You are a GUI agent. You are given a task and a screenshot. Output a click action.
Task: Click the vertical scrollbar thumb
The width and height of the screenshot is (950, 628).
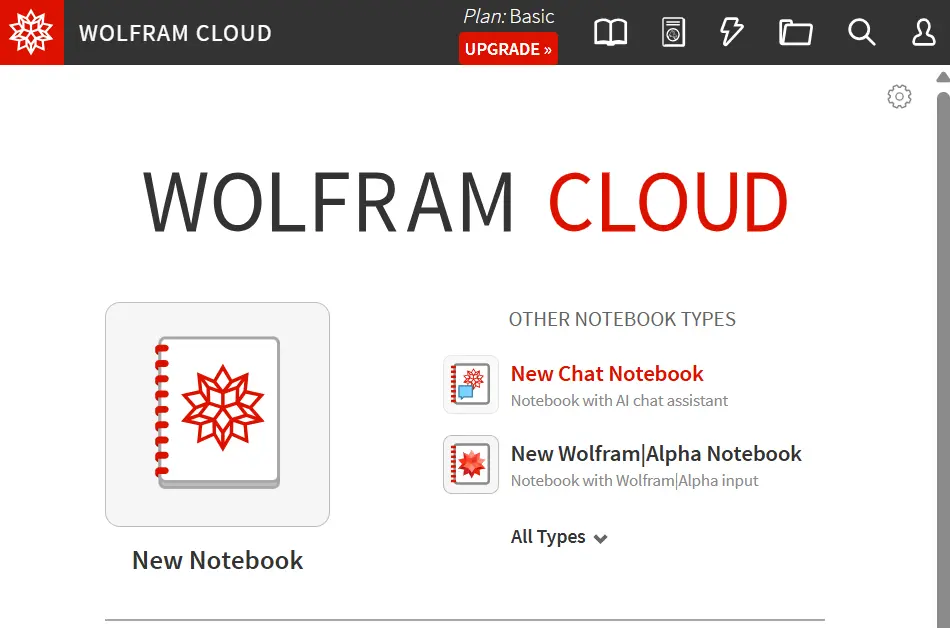click(x=942, y=350)
